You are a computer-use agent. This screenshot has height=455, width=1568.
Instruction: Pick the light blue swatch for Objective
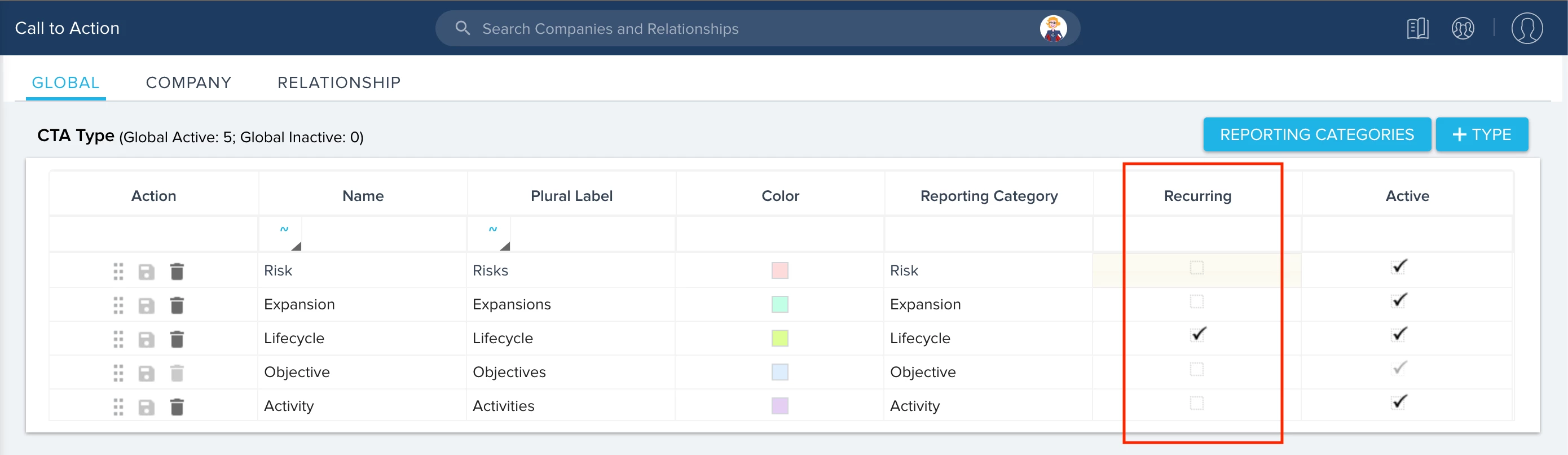click(779, 372)
